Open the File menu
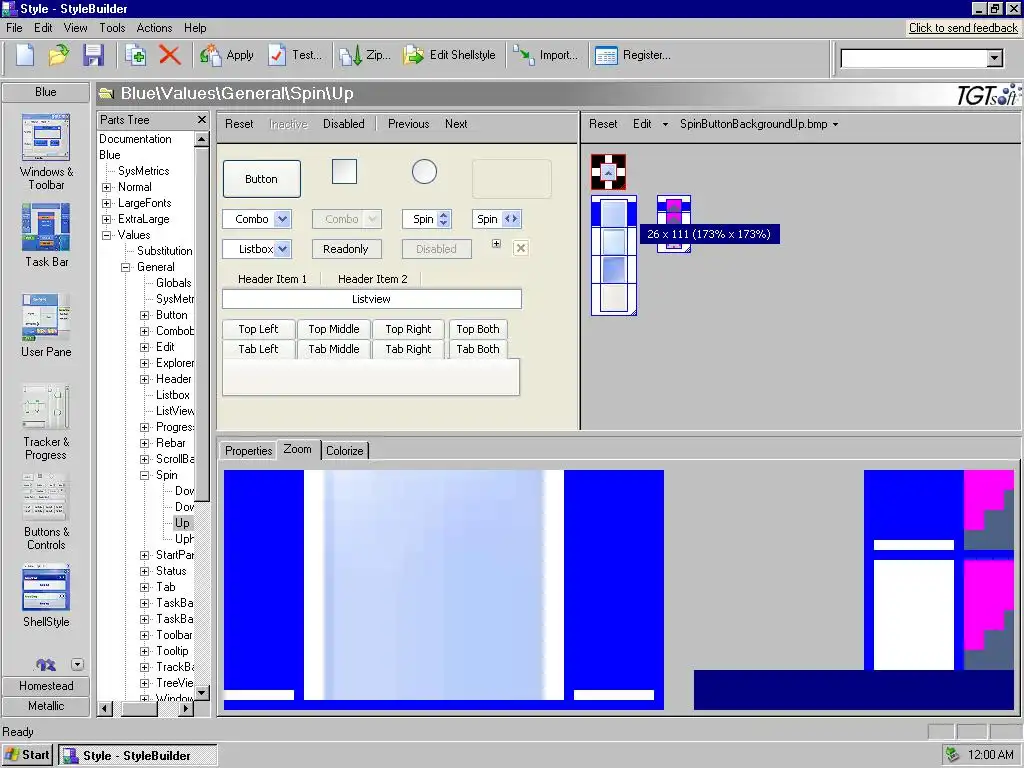Viewport: 1024px width, 768px height. tap(14, 28)
